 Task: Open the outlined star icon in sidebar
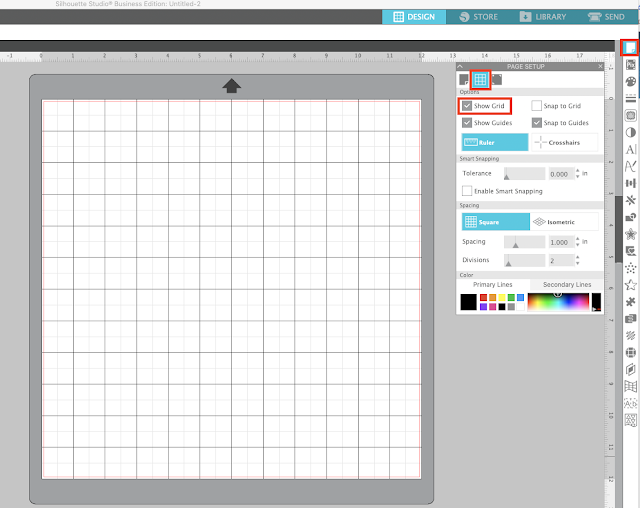(x=631, y=285)
